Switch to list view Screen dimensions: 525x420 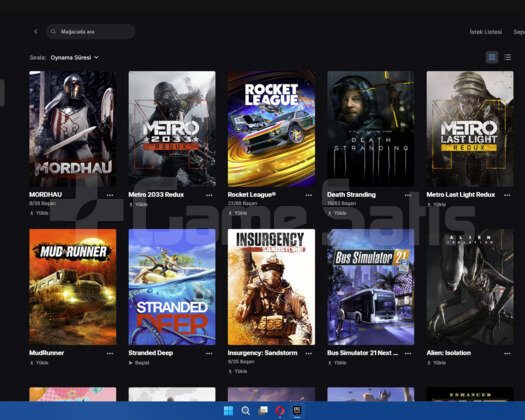tap(508, 57)
